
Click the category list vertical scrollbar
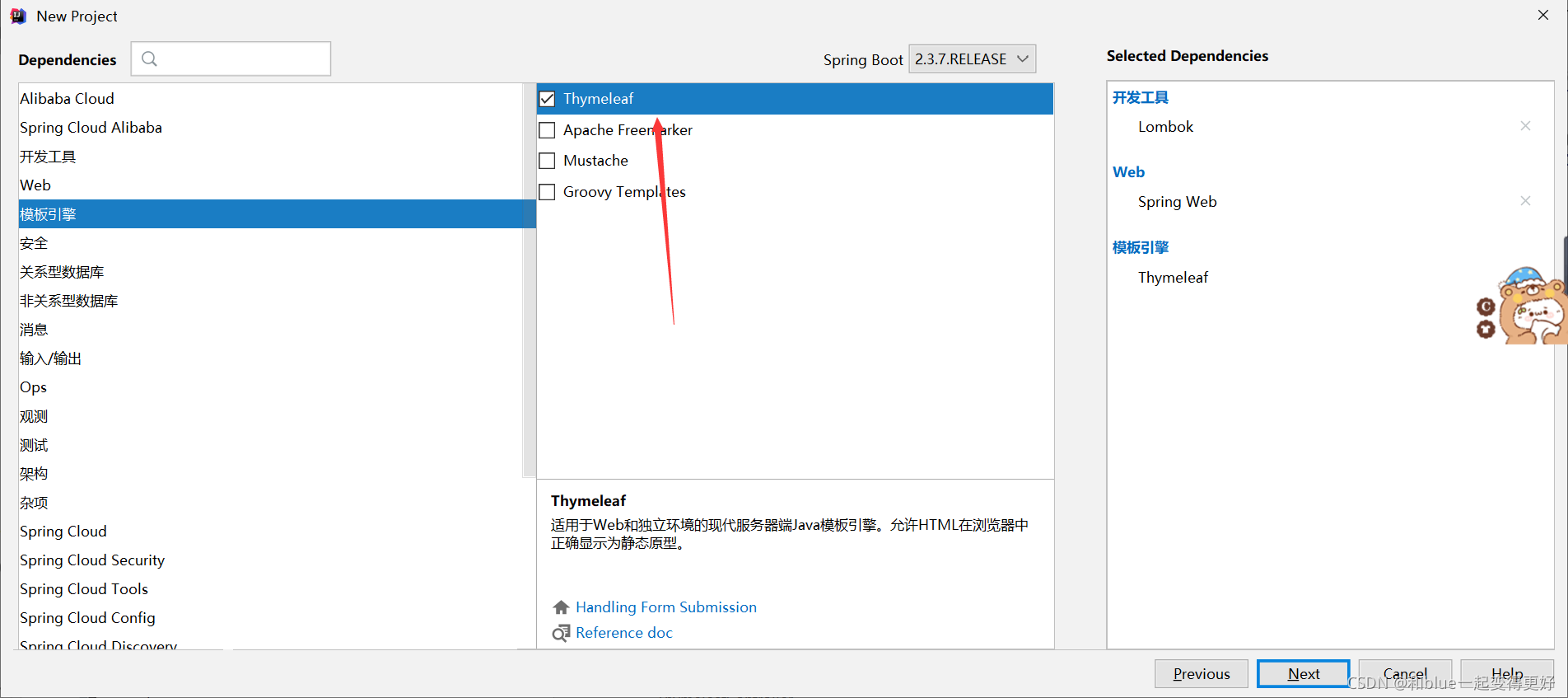530,280
